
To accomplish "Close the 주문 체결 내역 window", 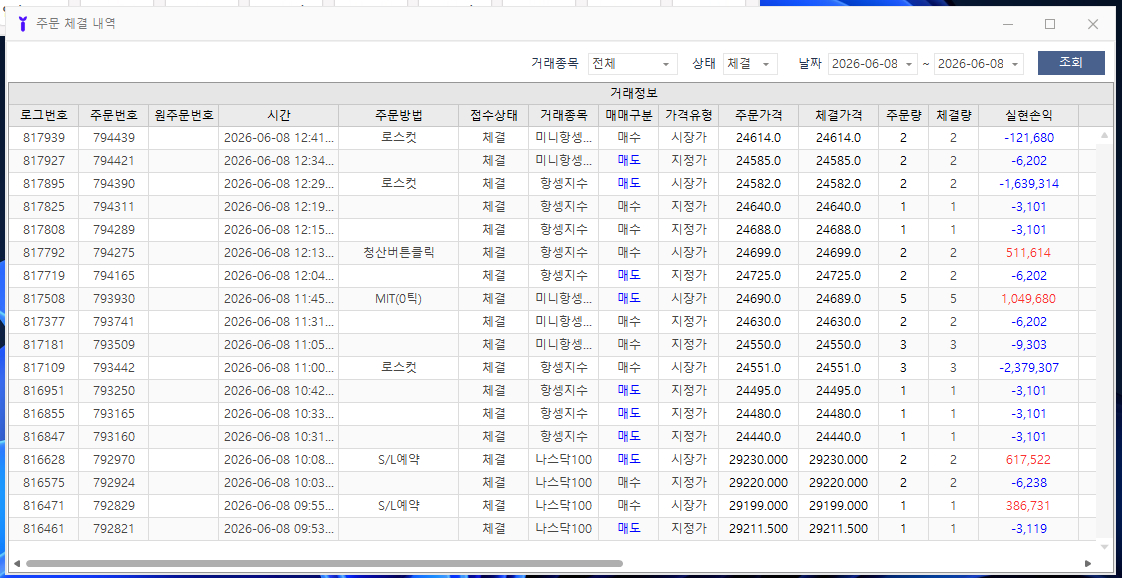I will (1093, 24).
